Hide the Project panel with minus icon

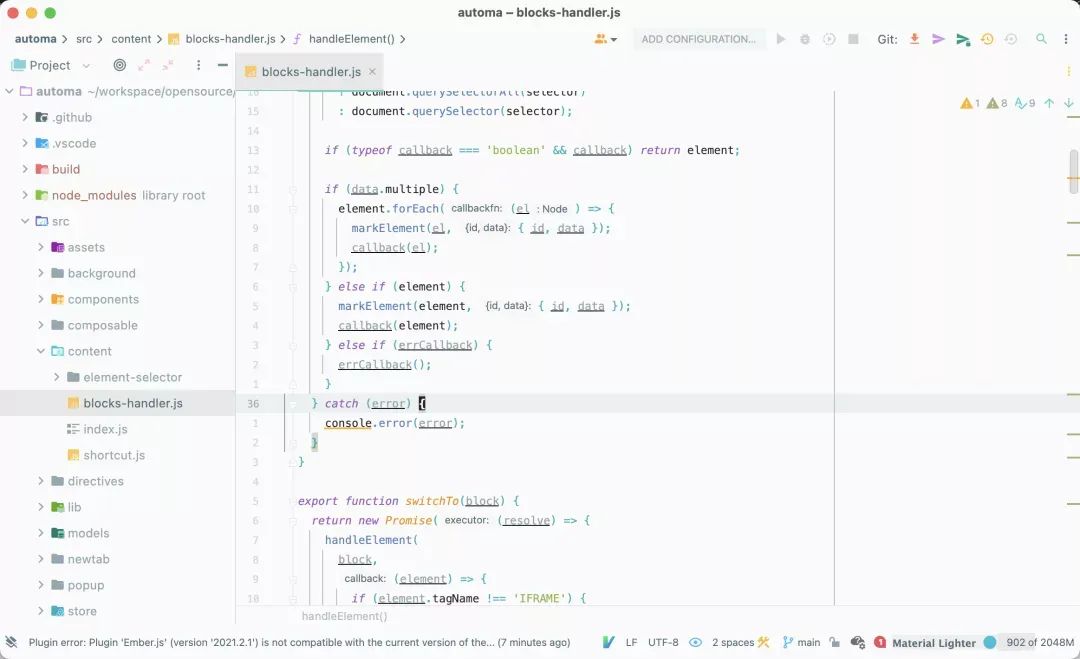tap(222, 65)
